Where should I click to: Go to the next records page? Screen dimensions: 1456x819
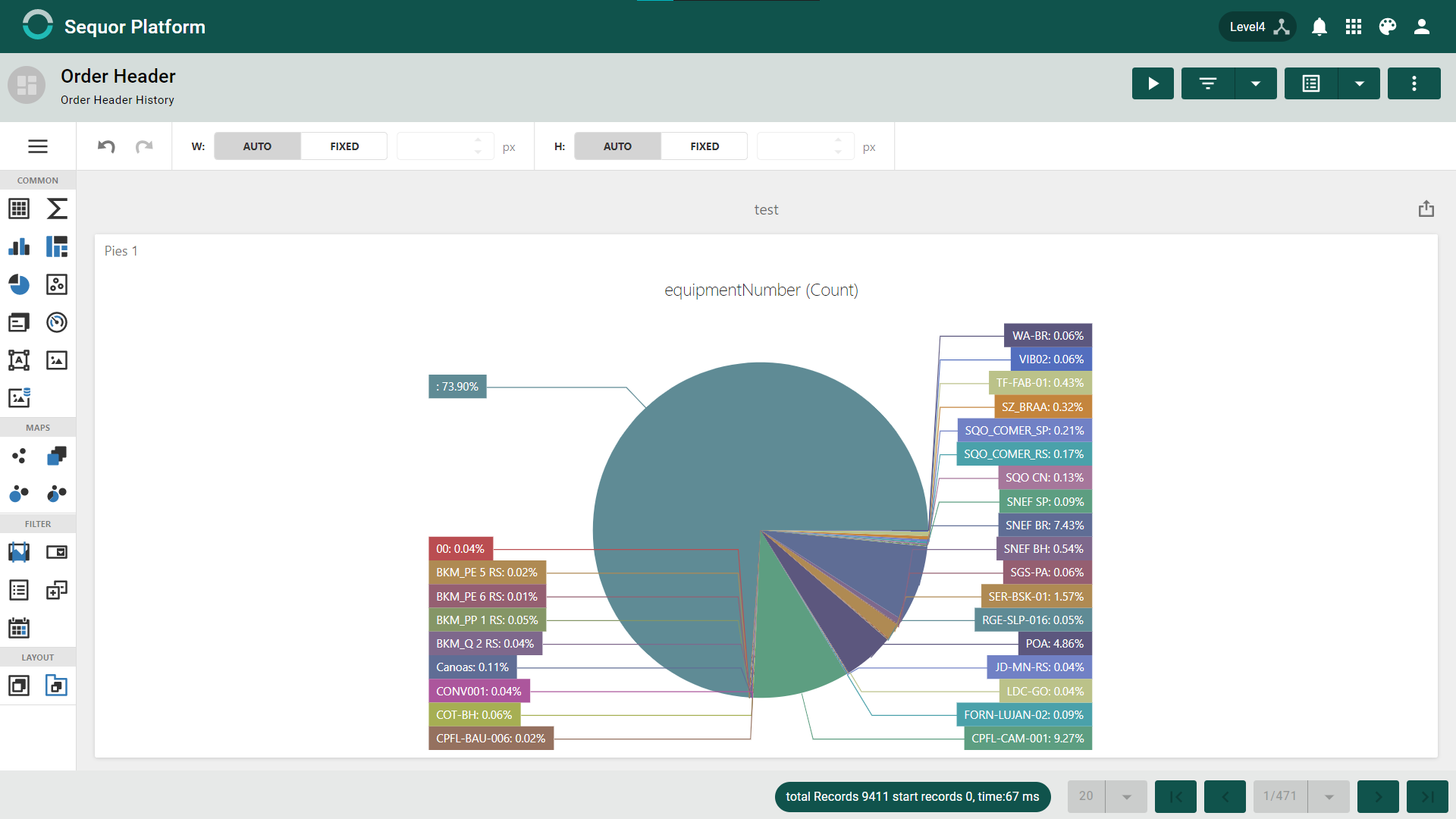coord(1378,796)
